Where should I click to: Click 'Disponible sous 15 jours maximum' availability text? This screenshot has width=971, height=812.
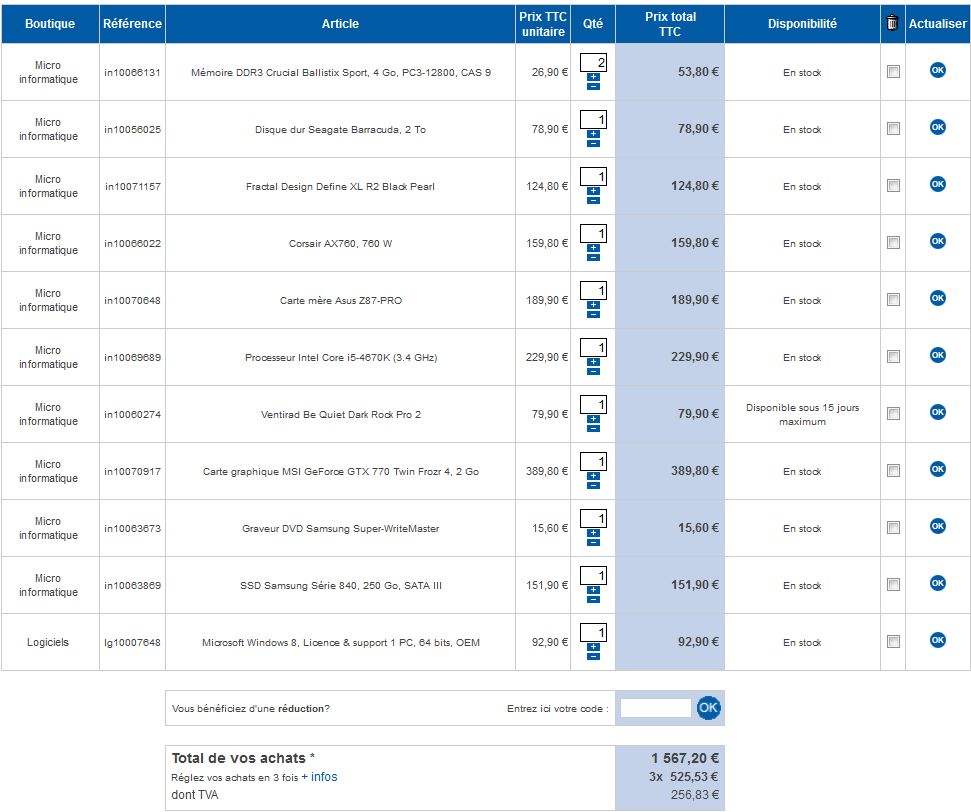tap(803, 414)
